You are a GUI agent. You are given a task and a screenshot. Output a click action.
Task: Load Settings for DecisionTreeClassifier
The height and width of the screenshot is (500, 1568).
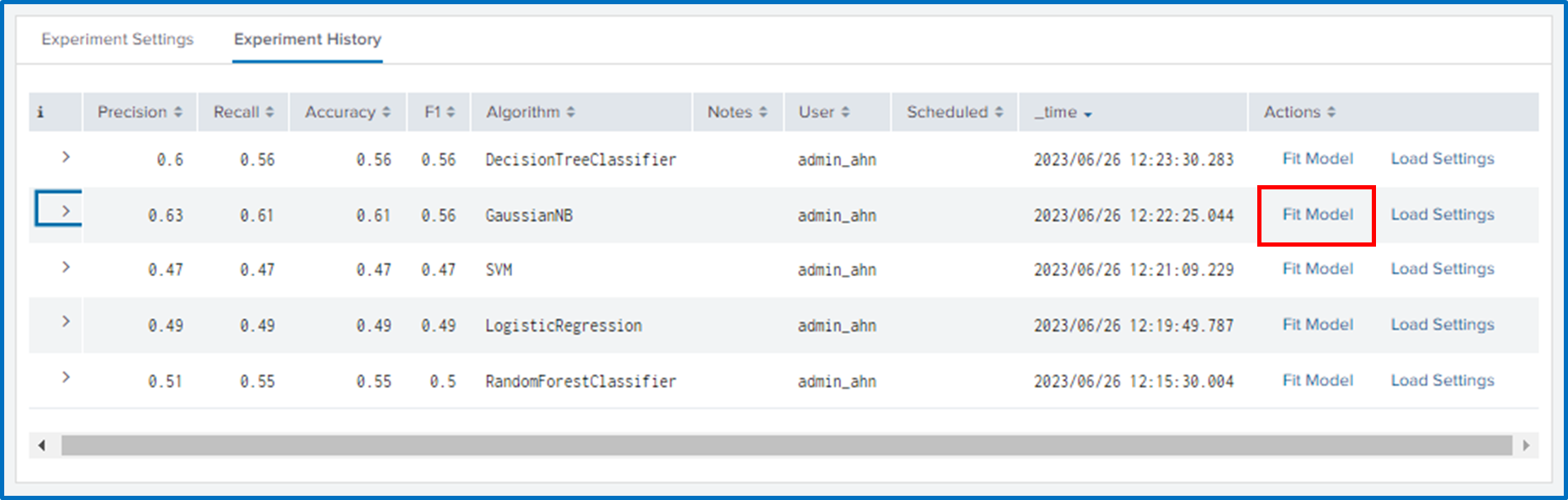[1443, 158]
